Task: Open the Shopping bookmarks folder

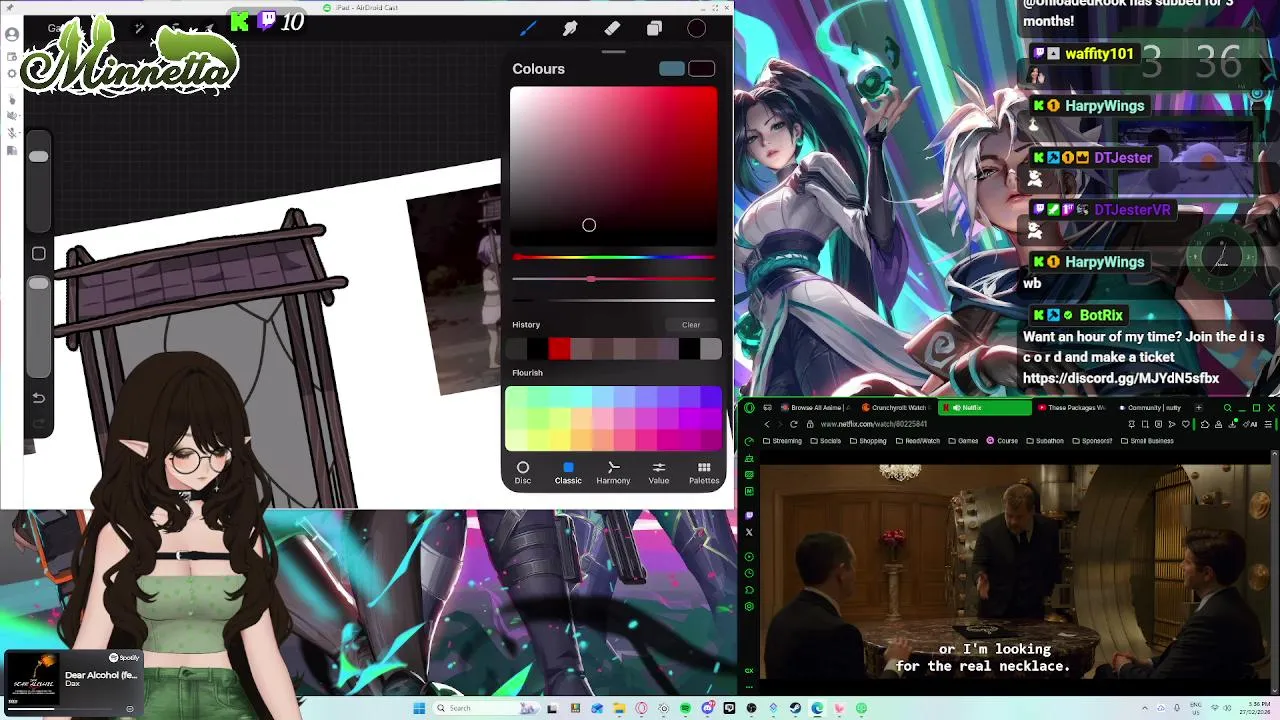Action: [x=867, y=441]
